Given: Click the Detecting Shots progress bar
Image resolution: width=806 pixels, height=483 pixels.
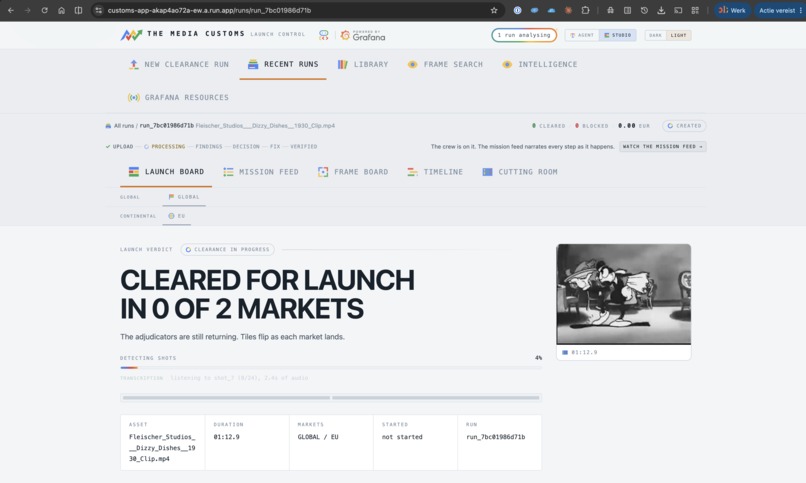Looking at the screenshot, I should click(331, 367).
